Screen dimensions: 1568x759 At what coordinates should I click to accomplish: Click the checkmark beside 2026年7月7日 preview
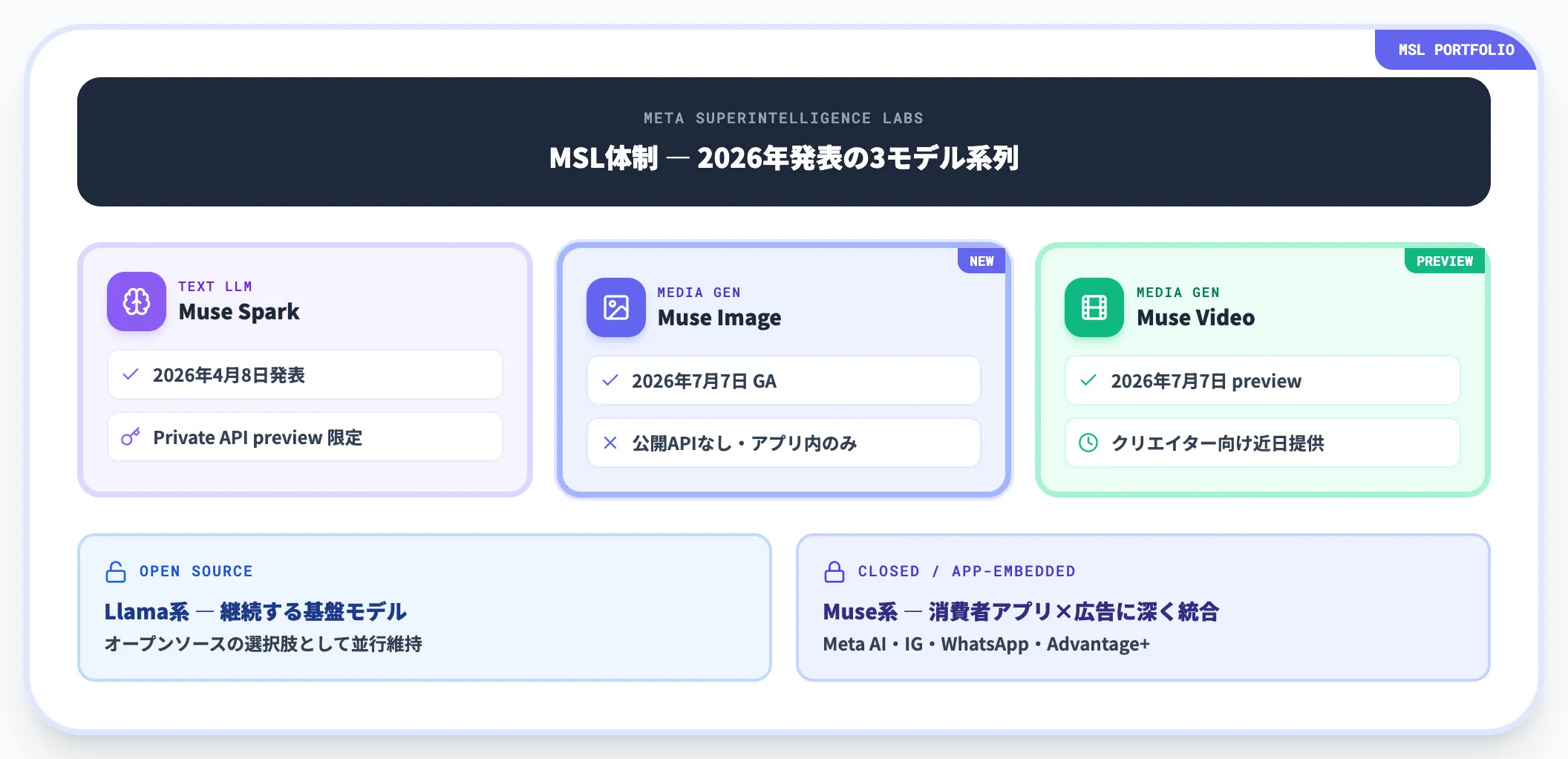coord(1088,380)
